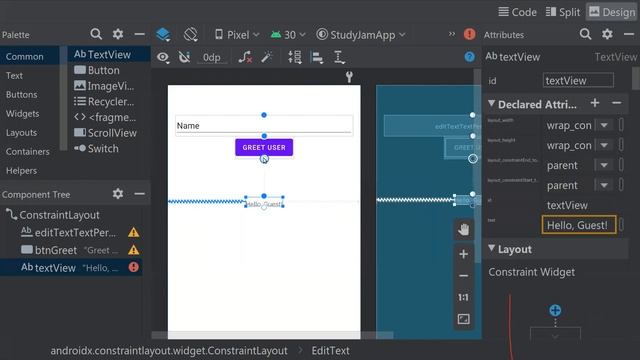
Task: Switch to Design view
Action: (612, 12)
